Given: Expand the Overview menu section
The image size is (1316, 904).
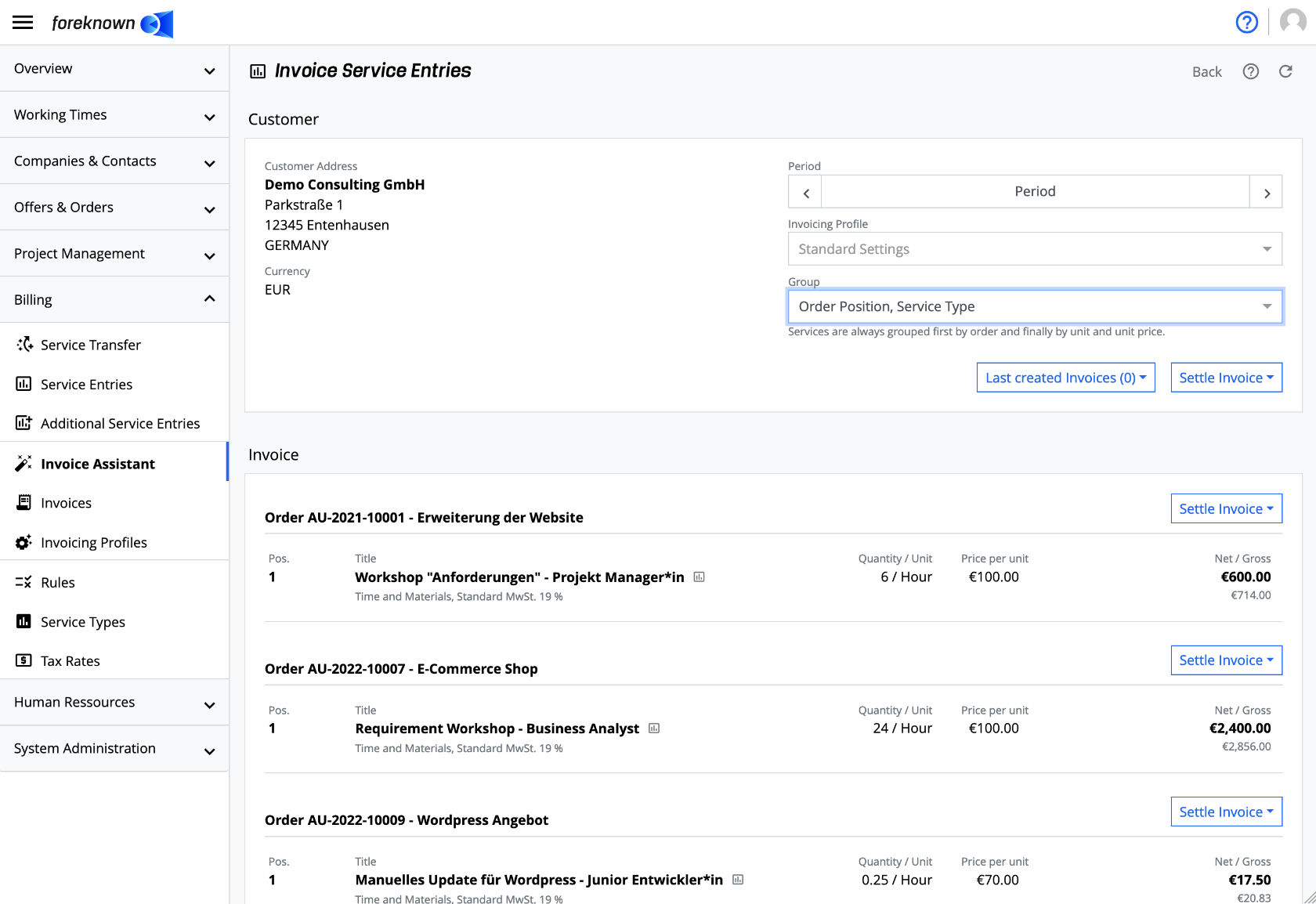Looking at the screenshot, I should pos(114,69).
